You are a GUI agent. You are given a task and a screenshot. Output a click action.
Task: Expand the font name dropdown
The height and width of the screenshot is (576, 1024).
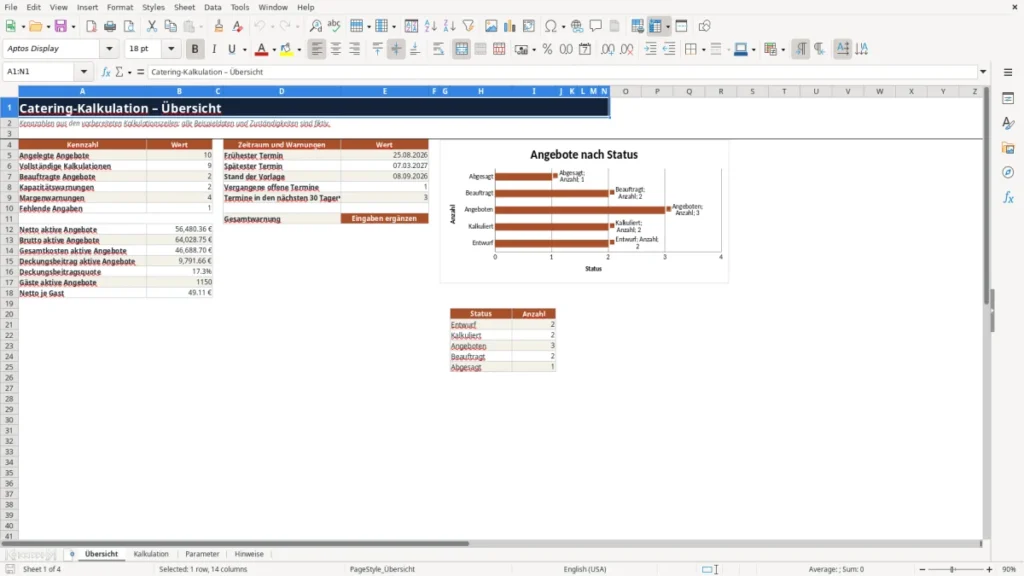pos(109,48)
